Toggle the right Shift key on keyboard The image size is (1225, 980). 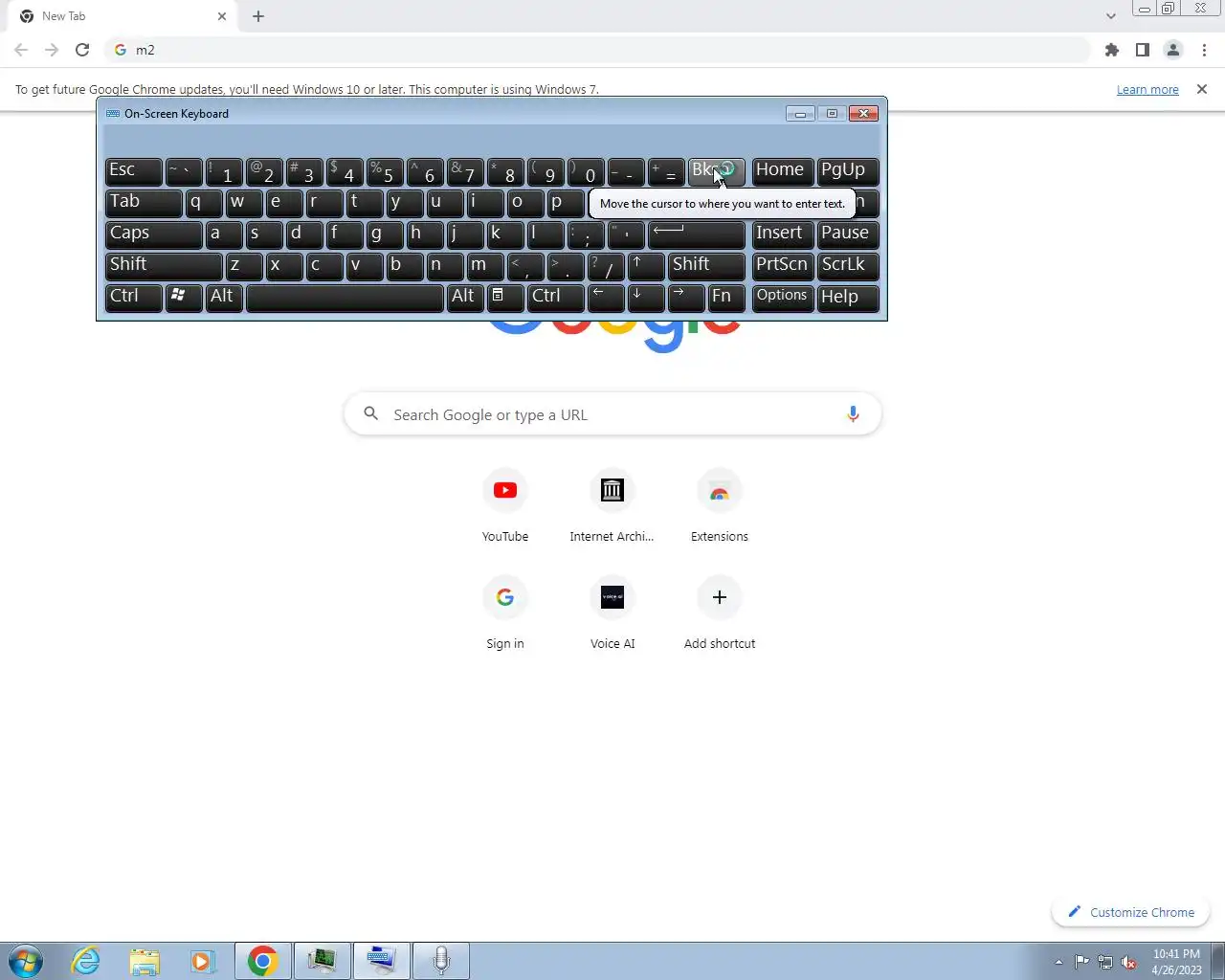click(x=706, y=266)
